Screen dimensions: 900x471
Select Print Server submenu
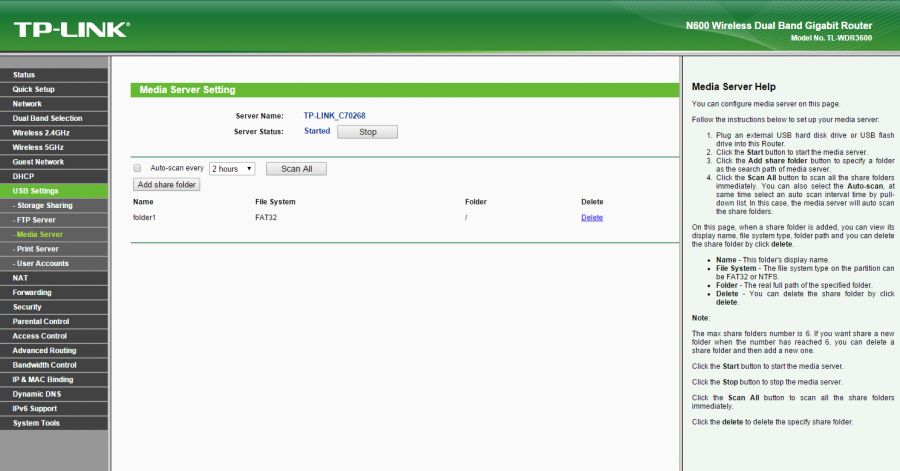click(37, 249)
